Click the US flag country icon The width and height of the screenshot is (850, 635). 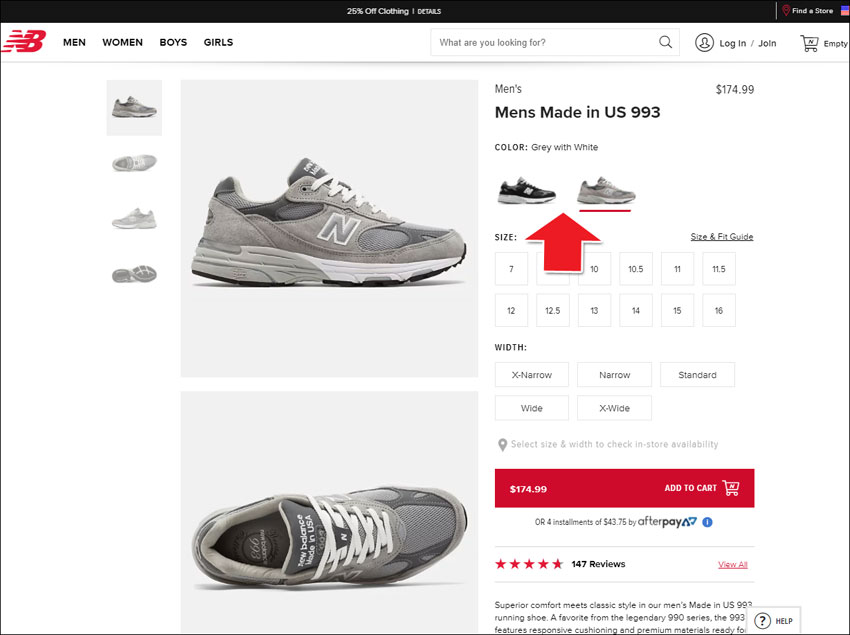[x=845, y=10]
